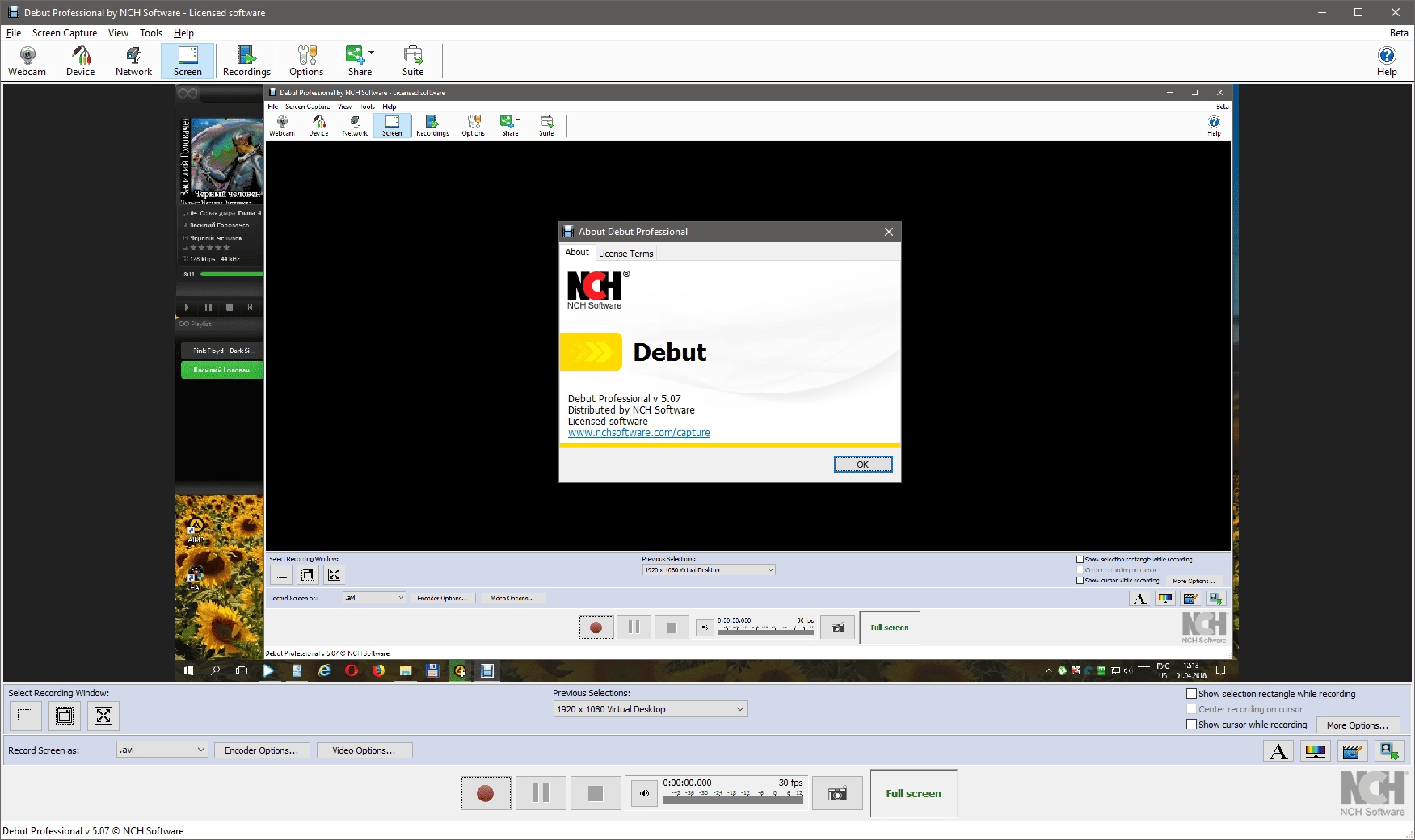Click the taskbar search magnifier in preview
The height and width of the screenshot is (840, 1415).
[x=216, y=670]
